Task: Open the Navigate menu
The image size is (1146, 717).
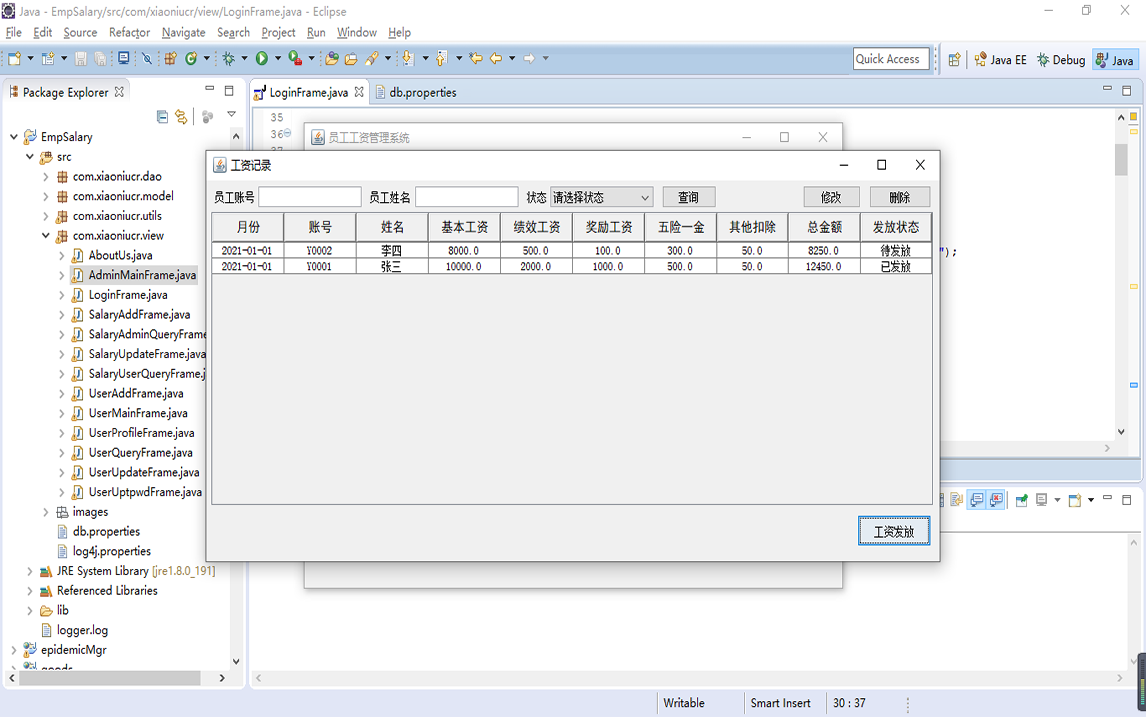Action: pos(183,32)
